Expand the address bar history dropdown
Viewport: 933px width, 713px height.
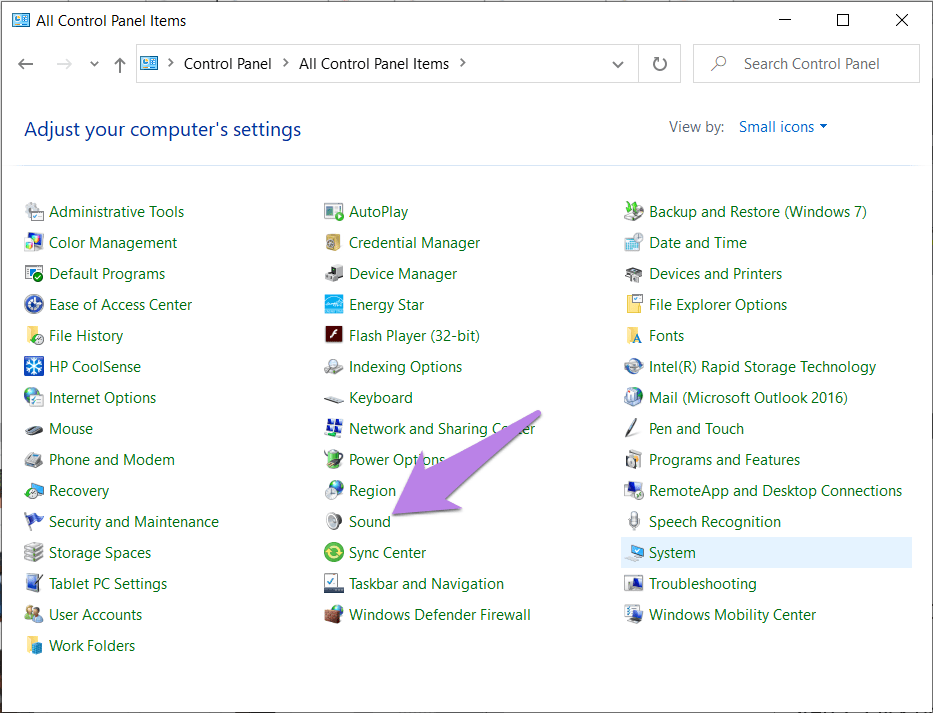pos(618,64)
